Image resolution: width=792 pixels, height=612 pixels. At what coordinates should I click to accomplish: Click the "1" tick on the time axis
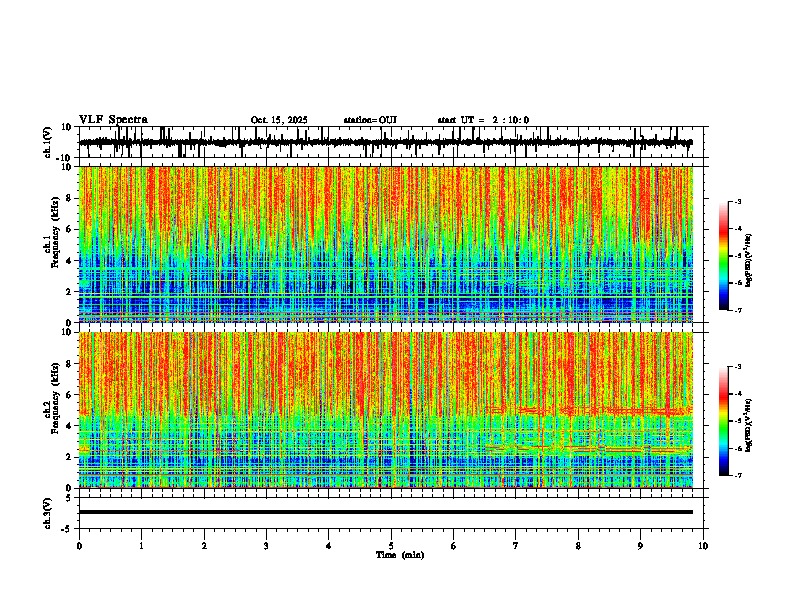[141, 546]
